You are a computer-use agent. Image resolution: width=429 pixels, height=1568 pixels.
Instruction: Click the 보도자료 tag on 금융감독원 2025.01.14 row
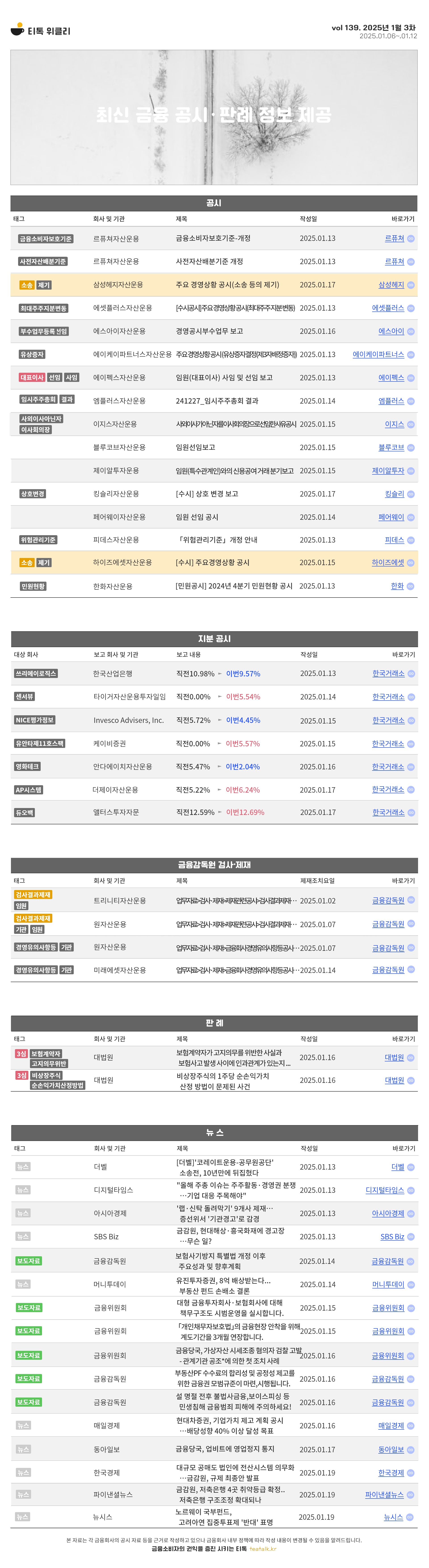click(x=29, y=1261)
